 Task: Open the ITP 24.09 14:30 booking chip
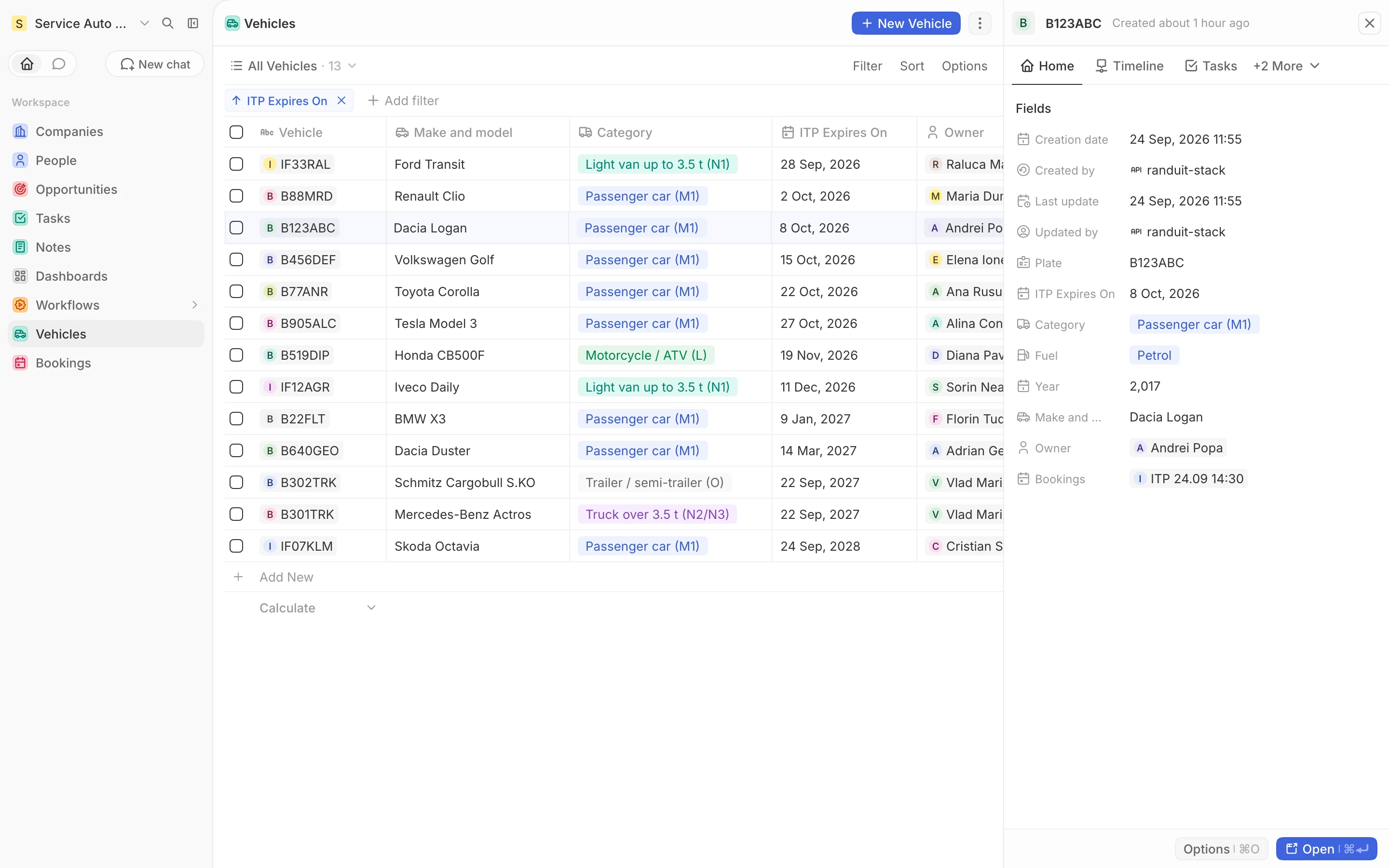1188,479
